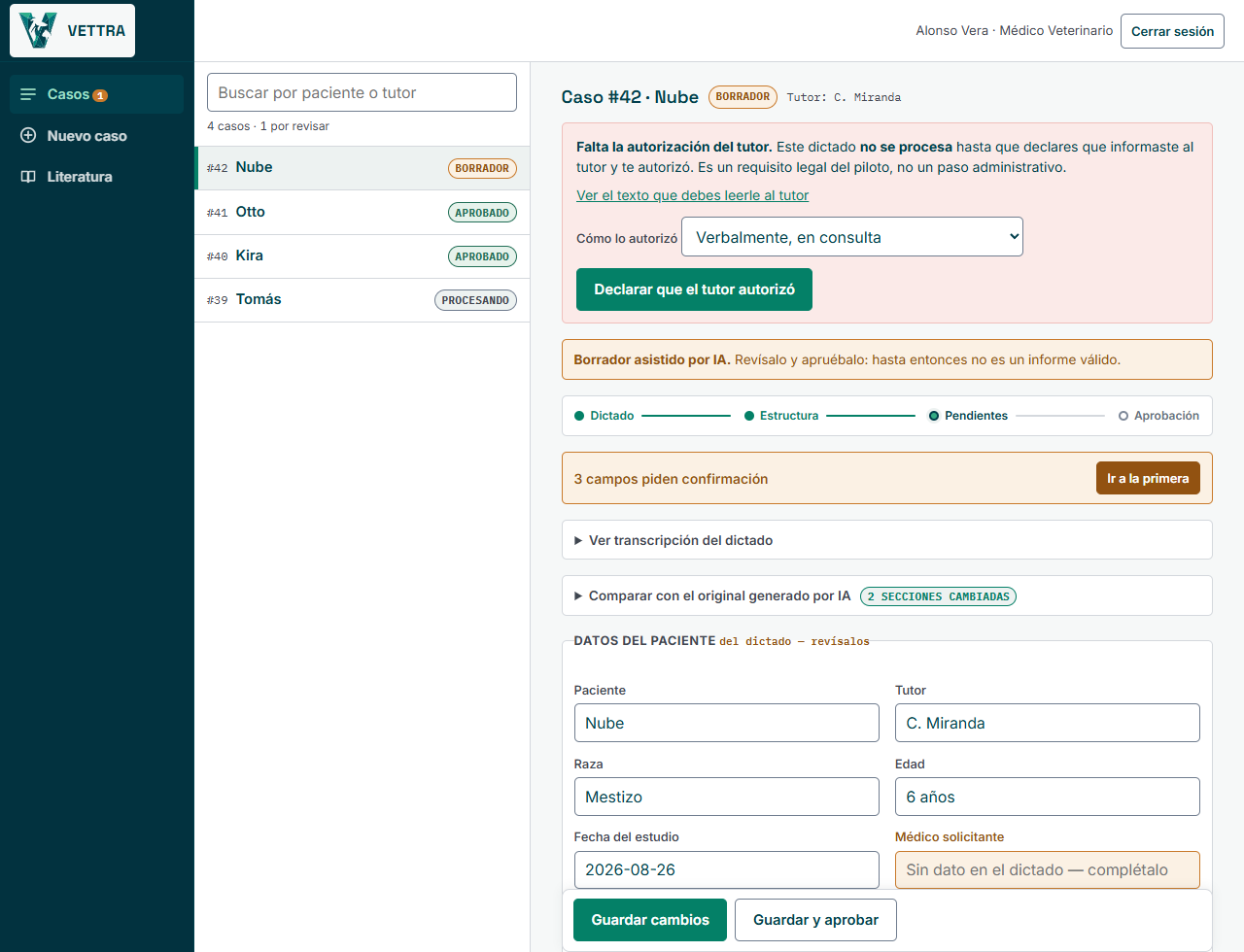Click Declarar que el tutor autorizó
This screenshot has width=1244, height=952.
[x=694, y=289]
